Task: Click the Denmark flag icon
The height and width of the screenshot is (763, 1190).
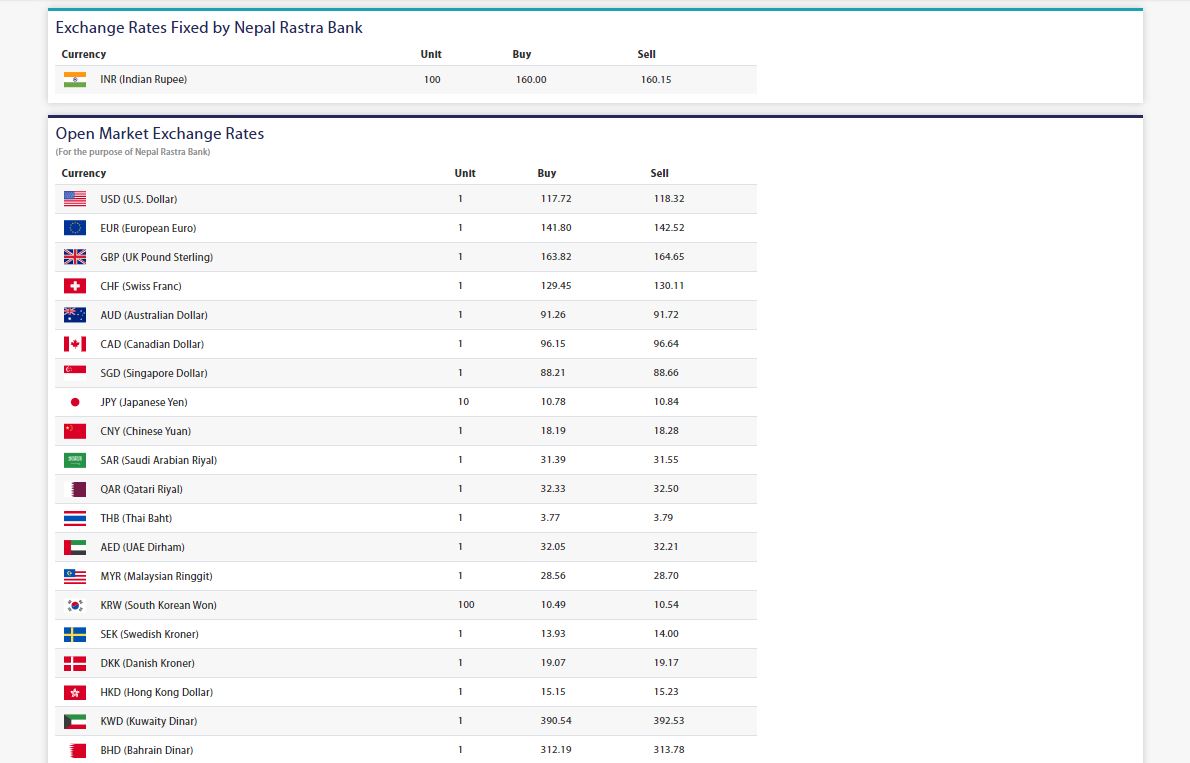Action: point(74,664)
